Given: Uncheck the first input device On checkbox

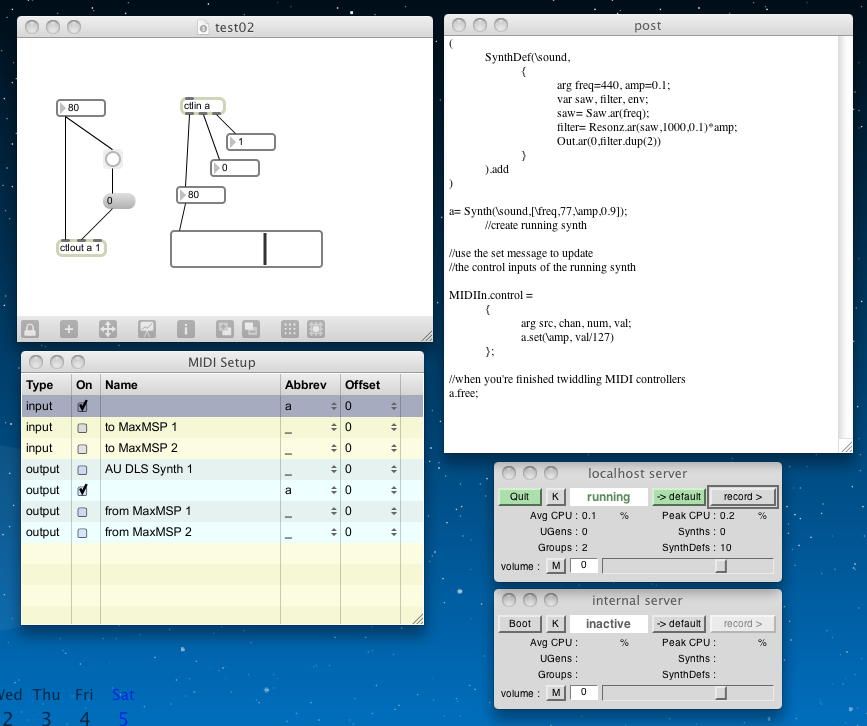Looking at the screenshot, I should [83, 406].
